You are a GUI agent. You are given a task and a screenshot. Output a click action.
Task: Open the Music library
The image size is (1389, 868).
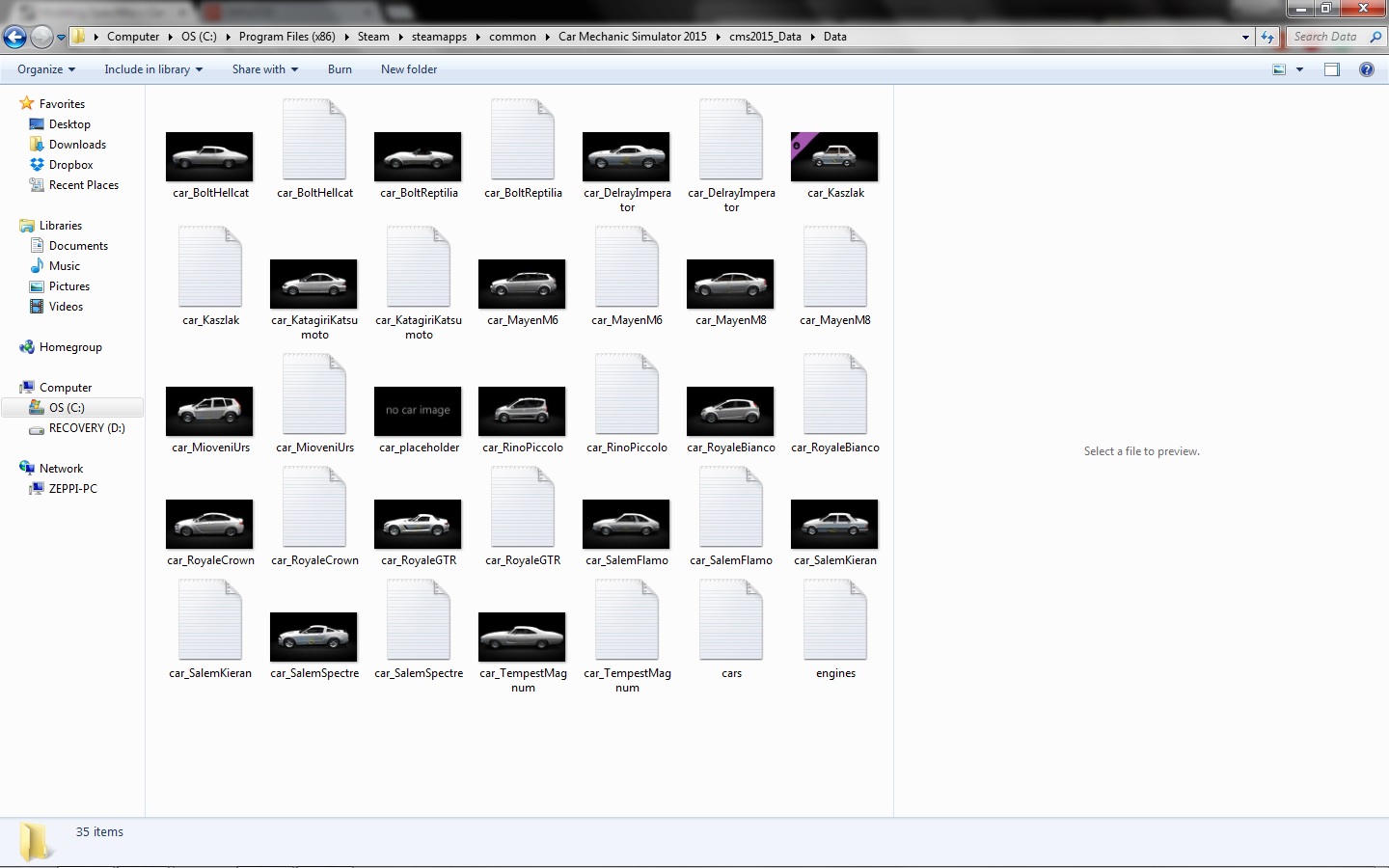64,266
